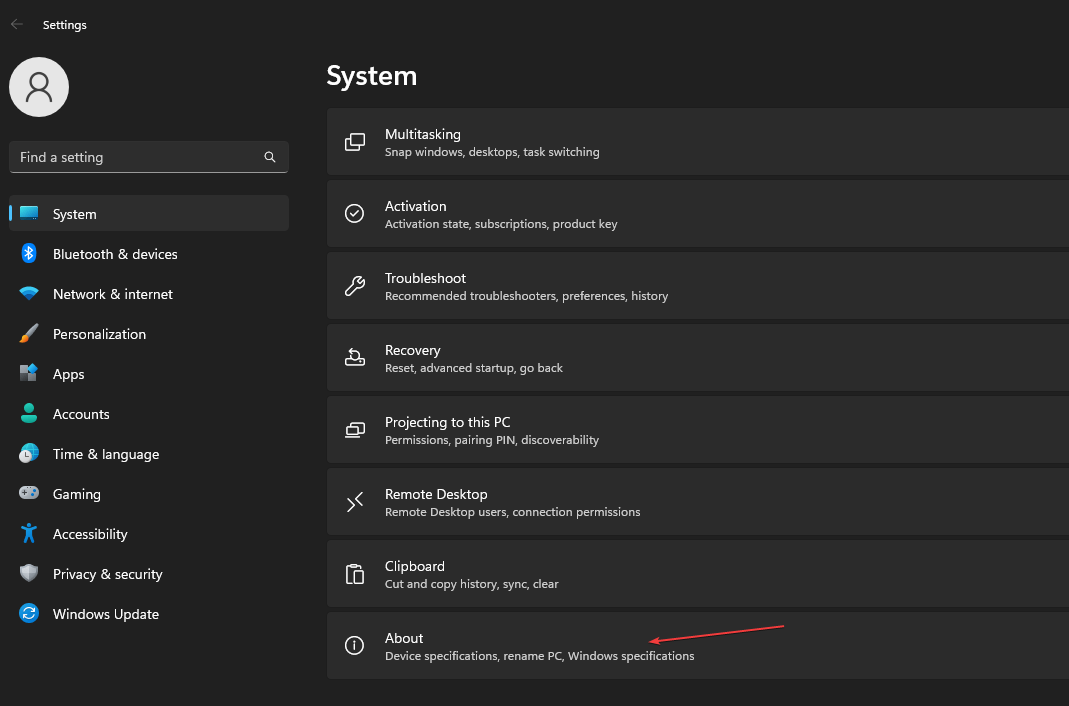Click the Accounts person icon

(x=29, y=414)
